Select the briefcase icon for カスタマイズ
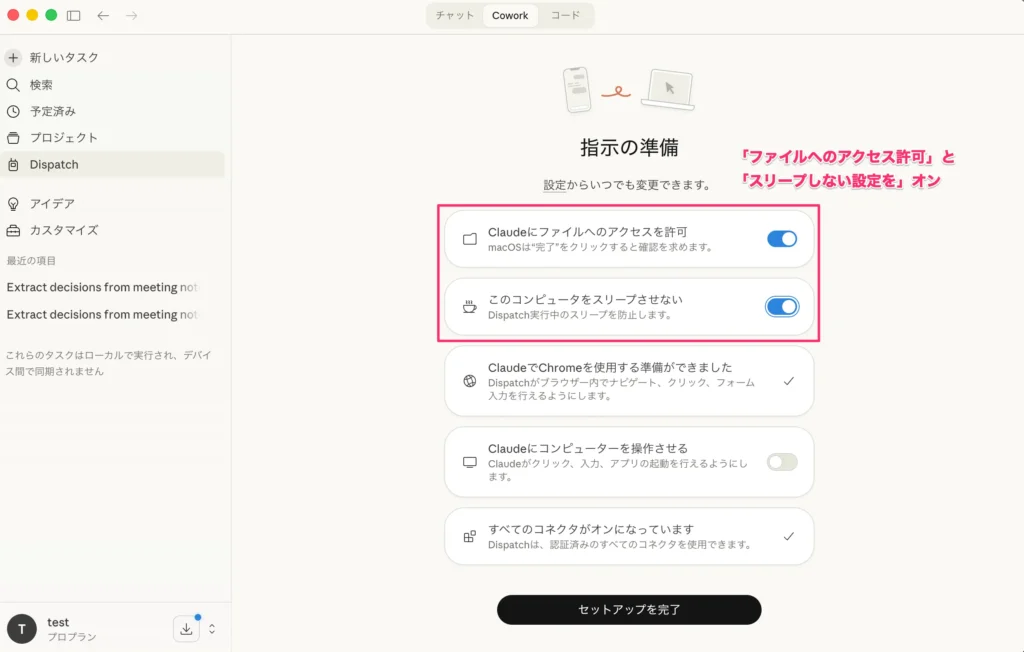1024x652 pixels. (13, 230)
